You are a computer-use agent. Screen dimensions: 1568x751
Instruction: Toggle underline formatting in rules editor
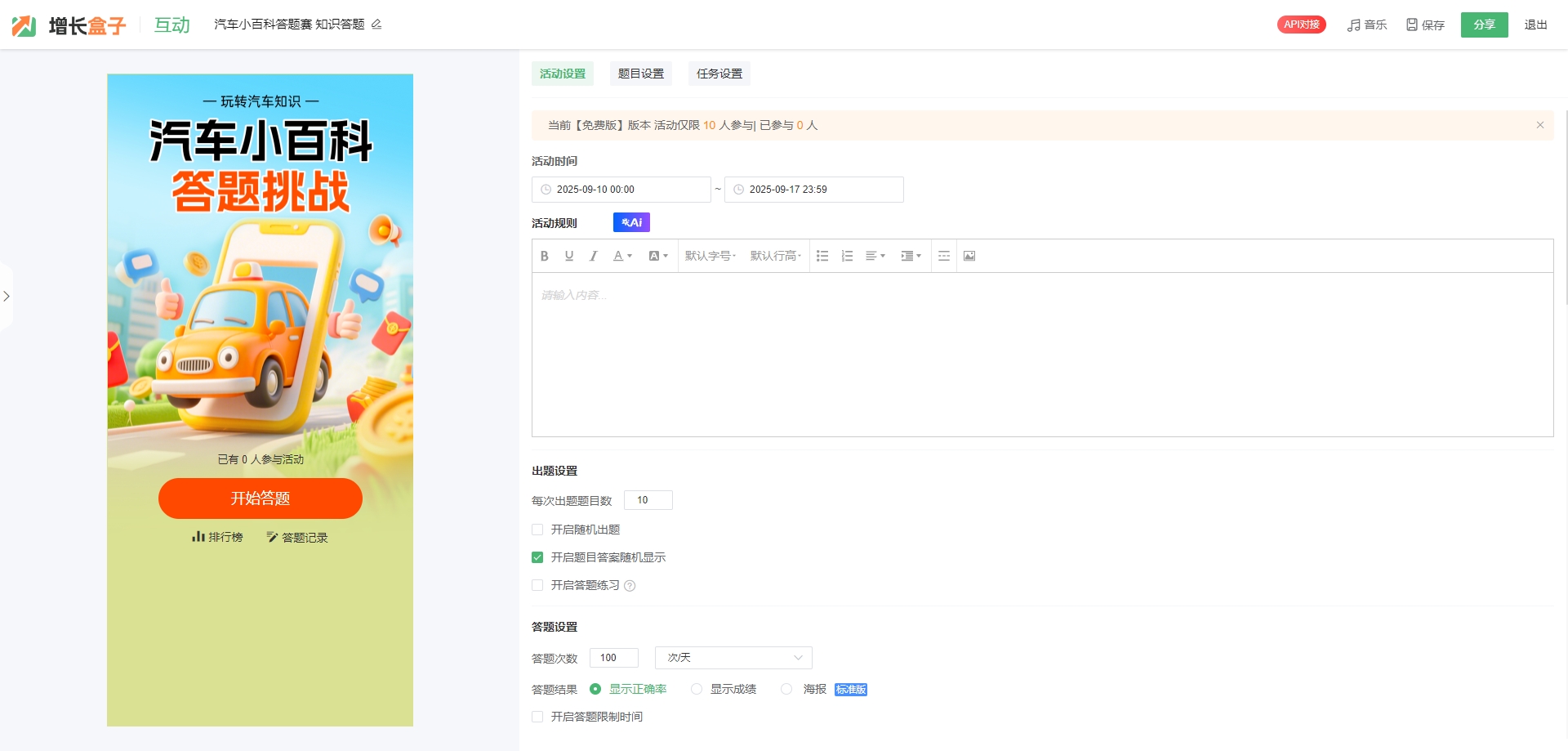point(569,256)
